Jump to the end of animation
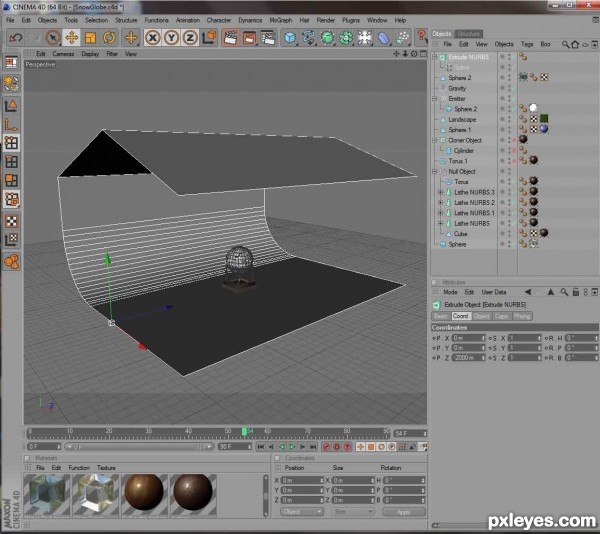Image resolution: width=600 pixels, height=534 pixels. tap(313, 446)
